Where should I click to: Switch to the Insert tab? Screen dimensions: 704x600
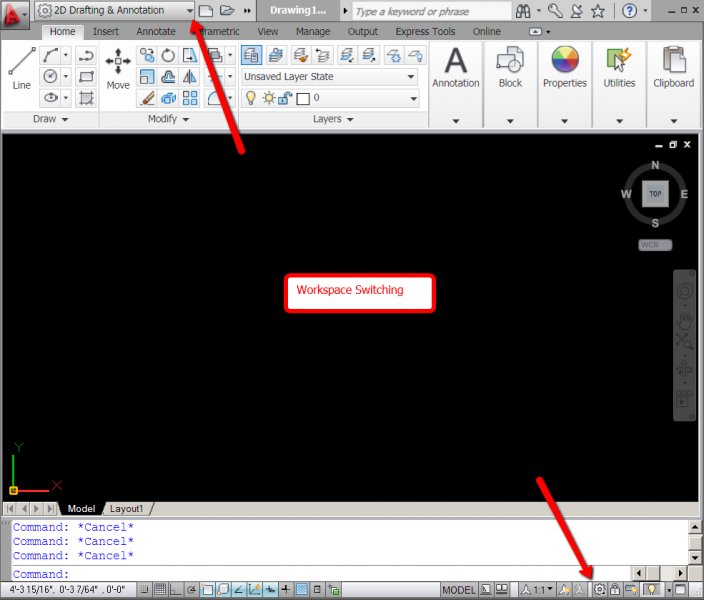[106, 31]
